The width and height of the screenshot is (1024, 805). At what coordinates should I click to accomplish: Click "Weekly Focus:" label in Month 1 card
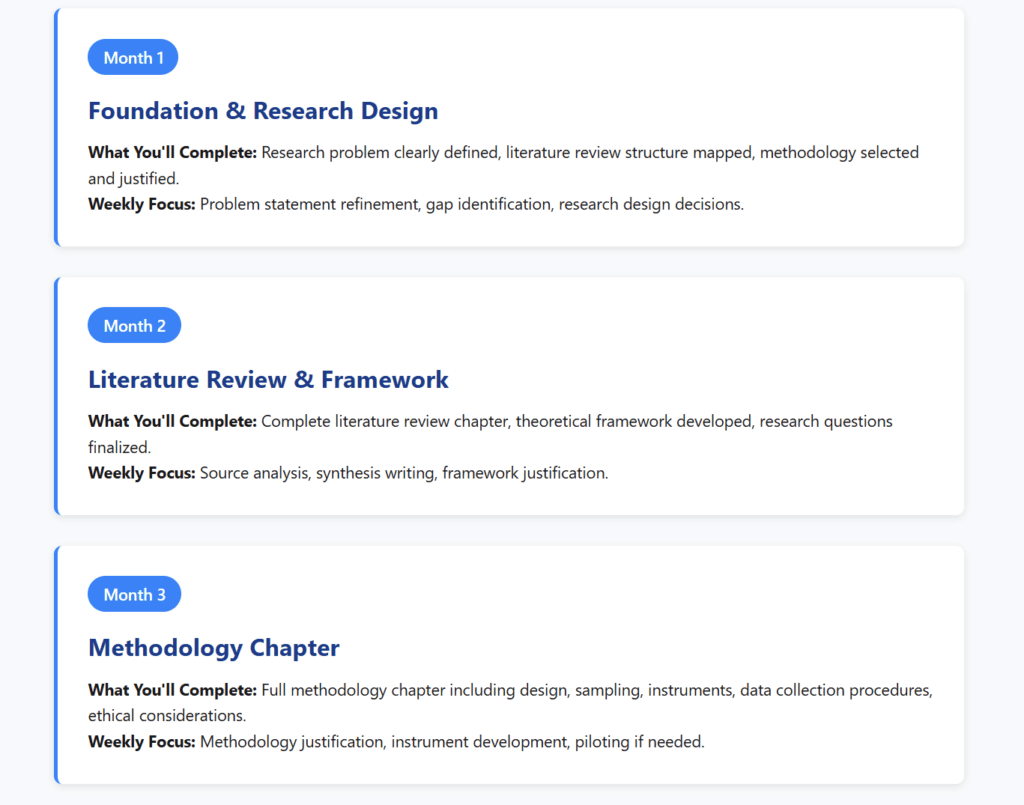141,205
